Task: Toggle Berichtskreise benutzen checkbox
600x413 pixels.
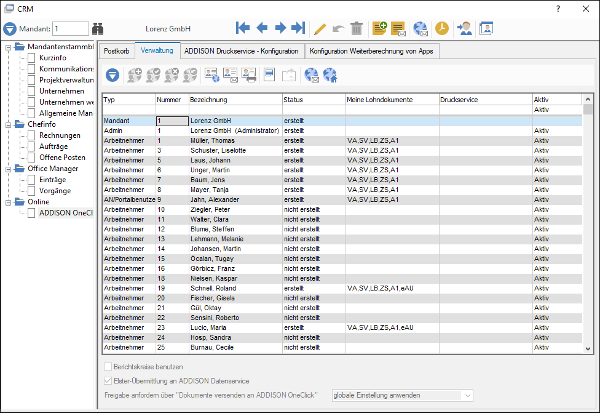Action: coord(108,367)
